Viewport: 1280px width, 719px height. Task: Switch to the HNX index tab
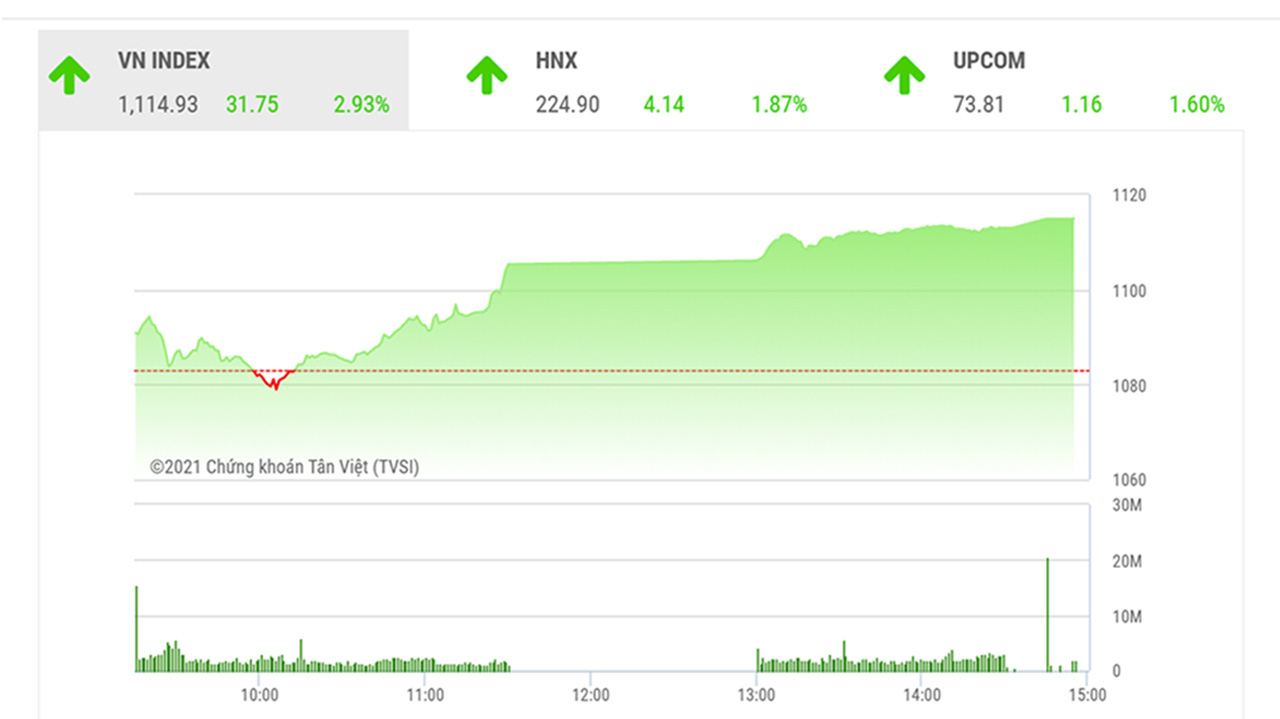640,80
